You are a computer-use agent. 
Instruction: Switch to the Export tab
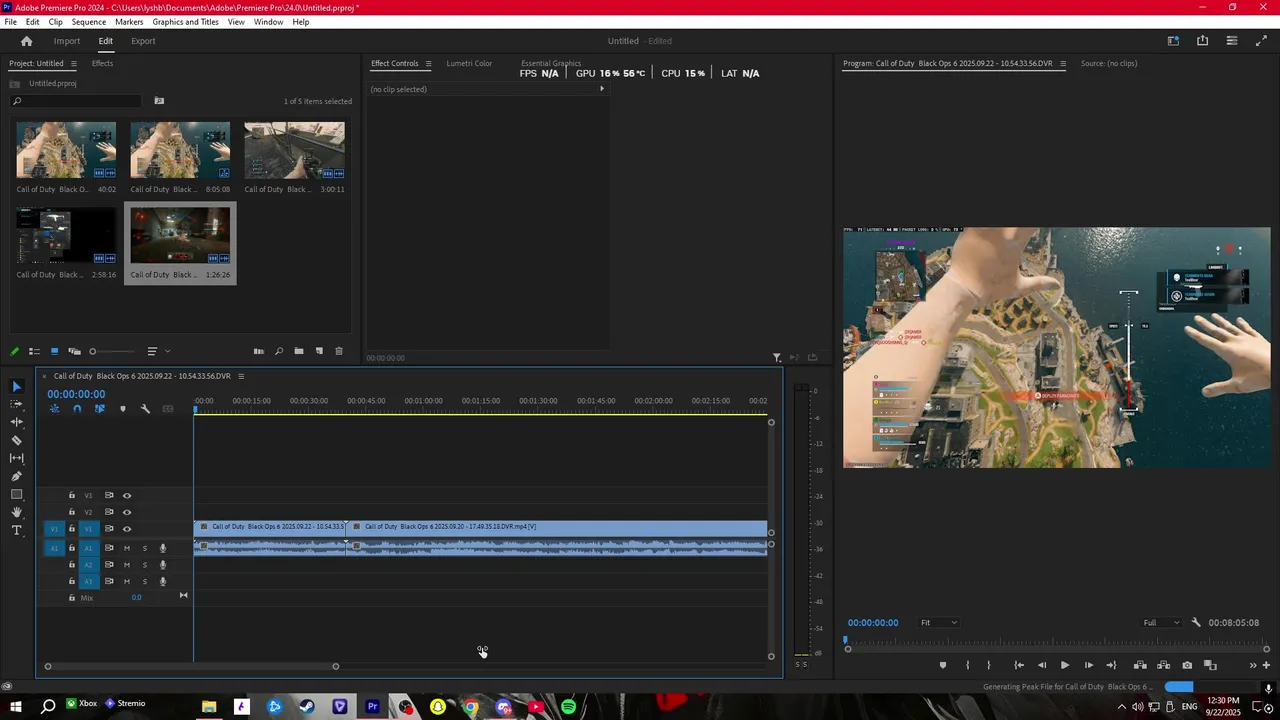143,41
